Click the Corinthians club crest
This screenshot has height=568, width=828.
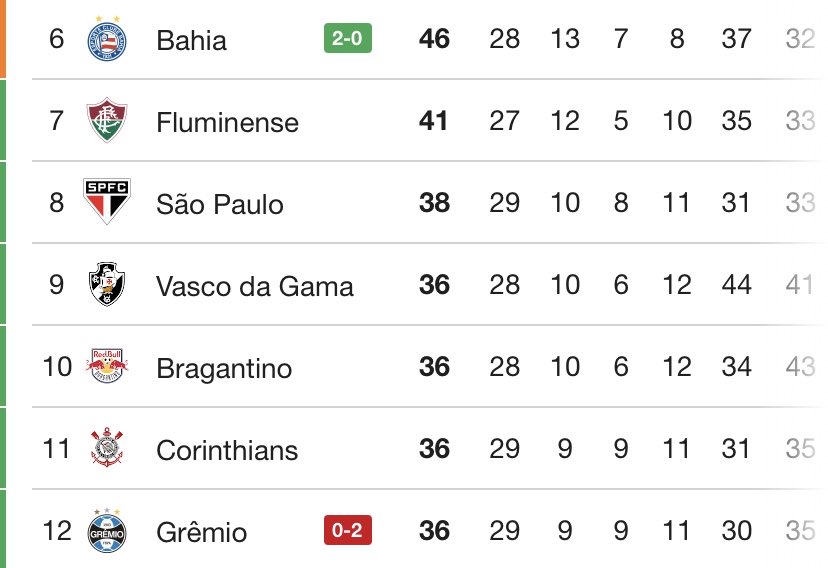(106, 449)
